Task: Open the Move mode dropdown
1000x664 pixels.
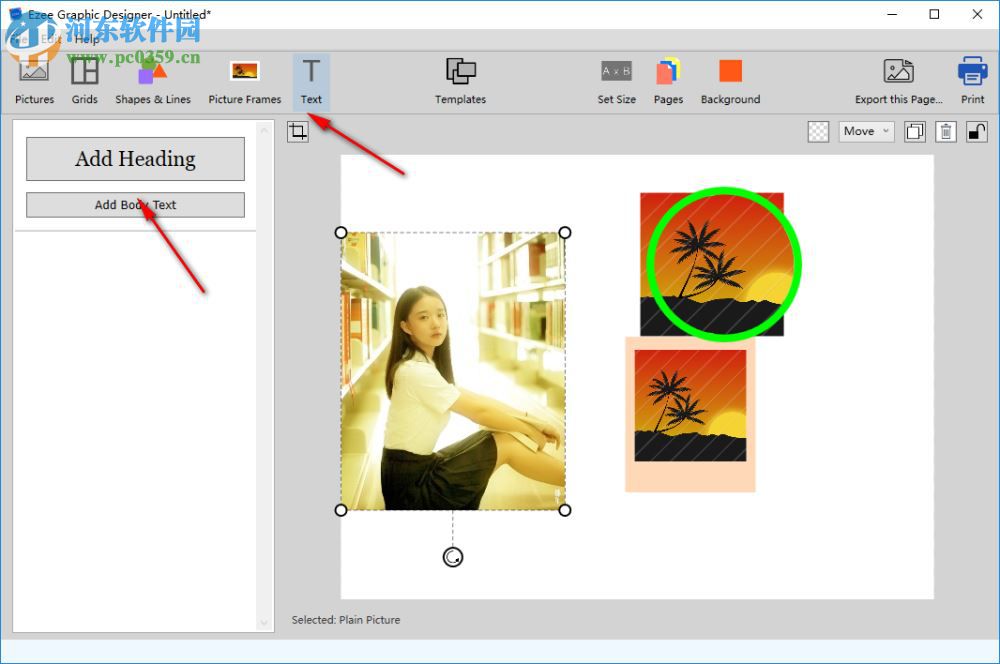Action: point(865,131)
